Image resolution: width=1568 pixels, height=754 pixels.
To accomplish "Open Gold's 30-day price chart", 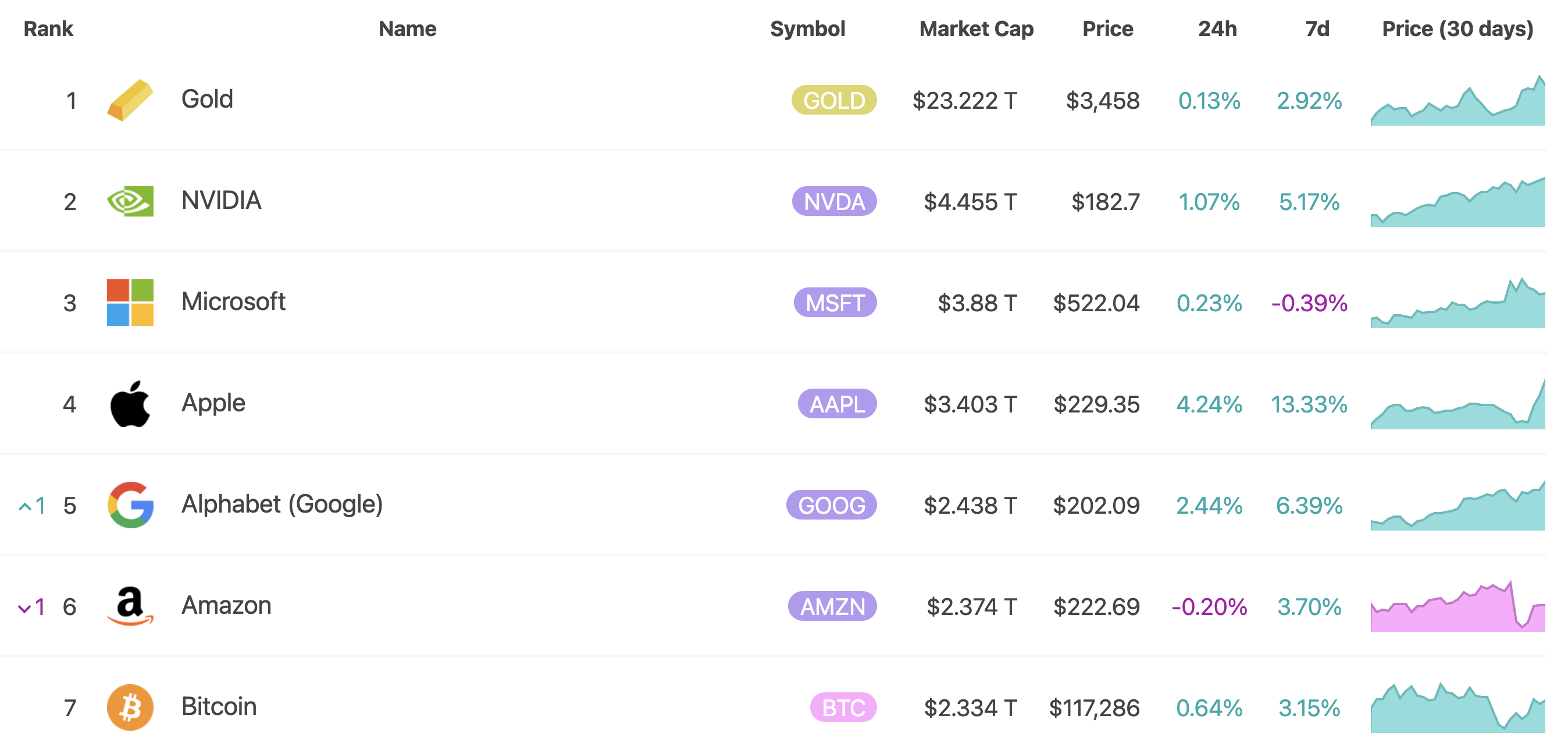I will [x=1457, y=100].
